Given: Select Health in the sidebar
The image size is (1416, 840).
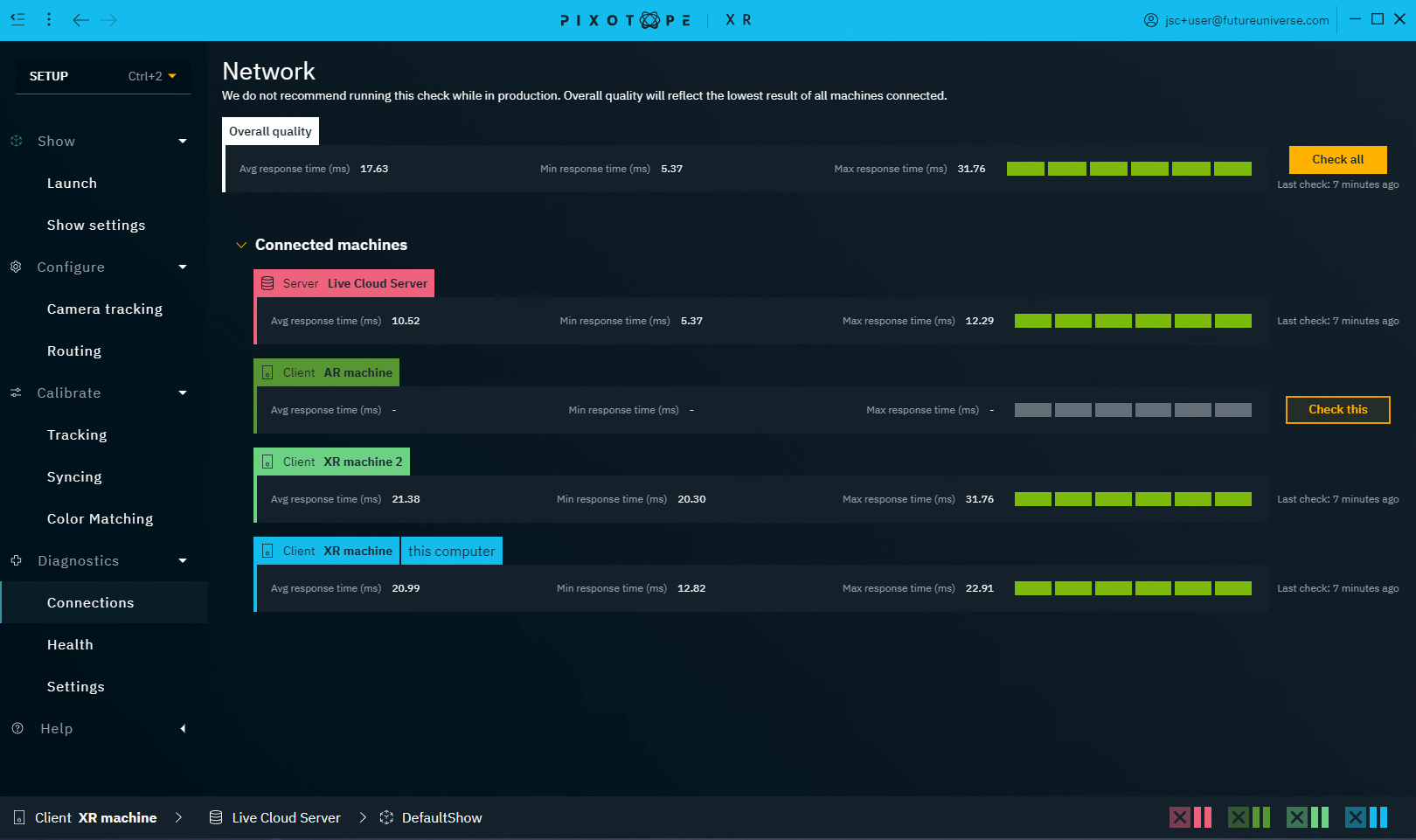Looking at the screenshot, I should tap(71, 644).
